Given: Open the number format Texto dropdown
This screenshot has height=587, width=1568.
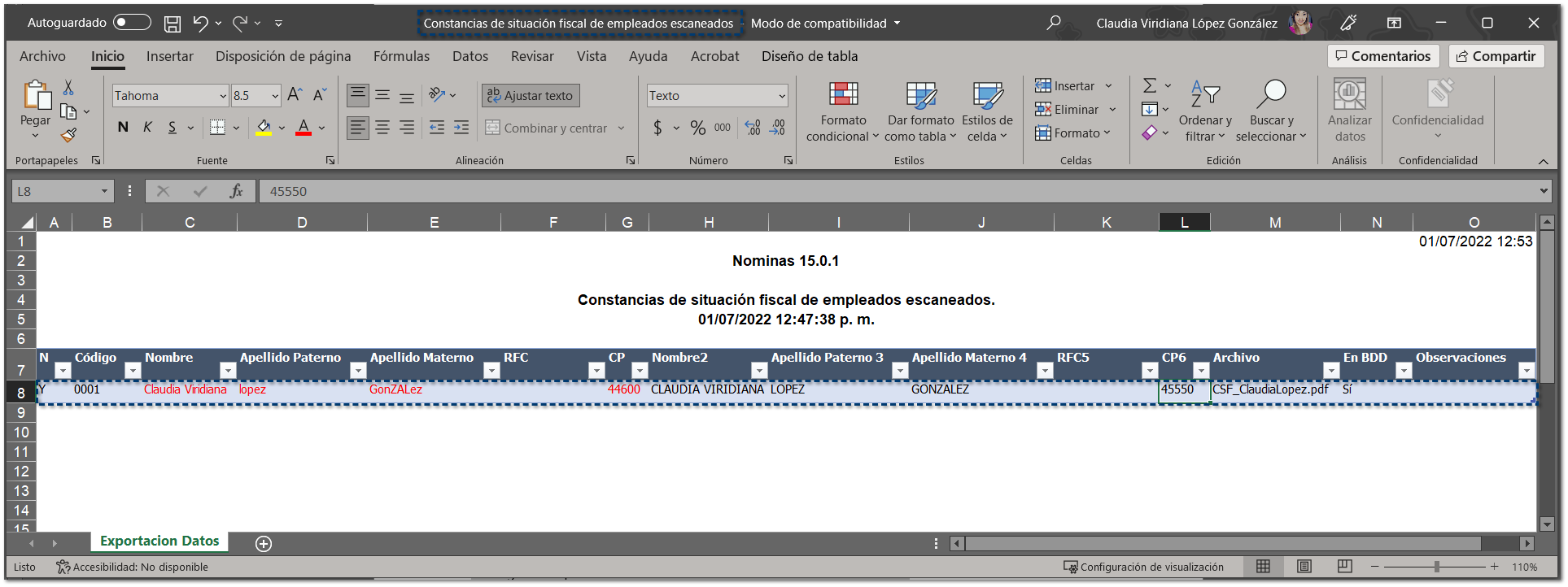Looking at the screenshot, I should (x=782, y=96).
